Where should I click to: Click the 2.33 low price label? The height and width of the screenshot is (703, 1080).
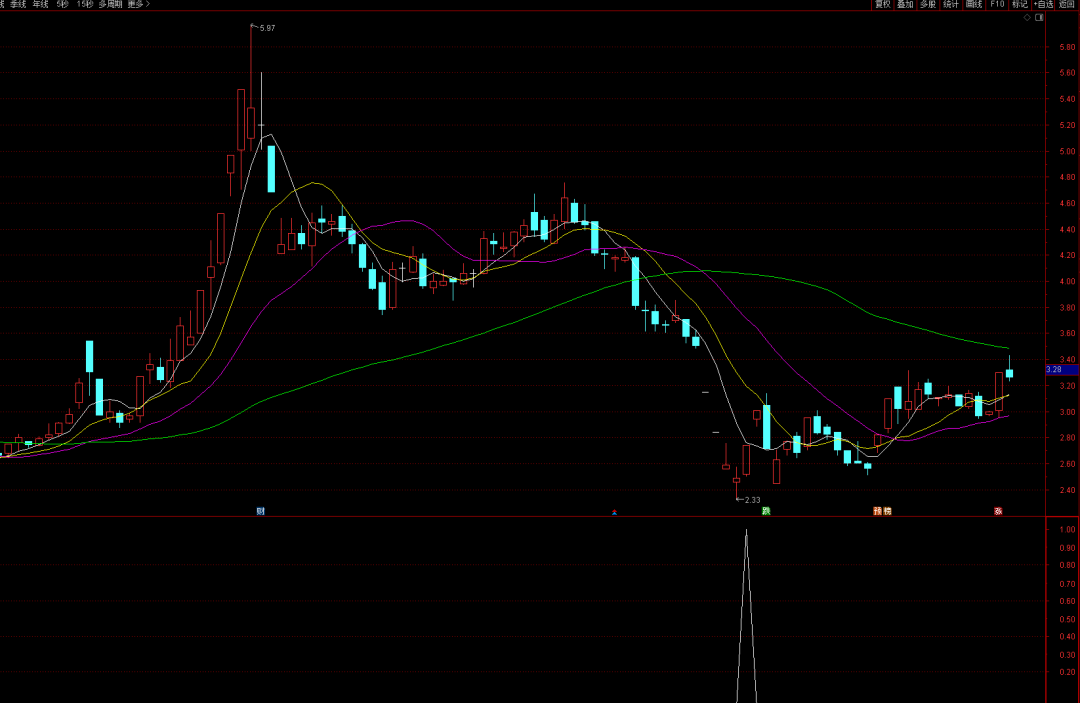[x=752, y=500]
